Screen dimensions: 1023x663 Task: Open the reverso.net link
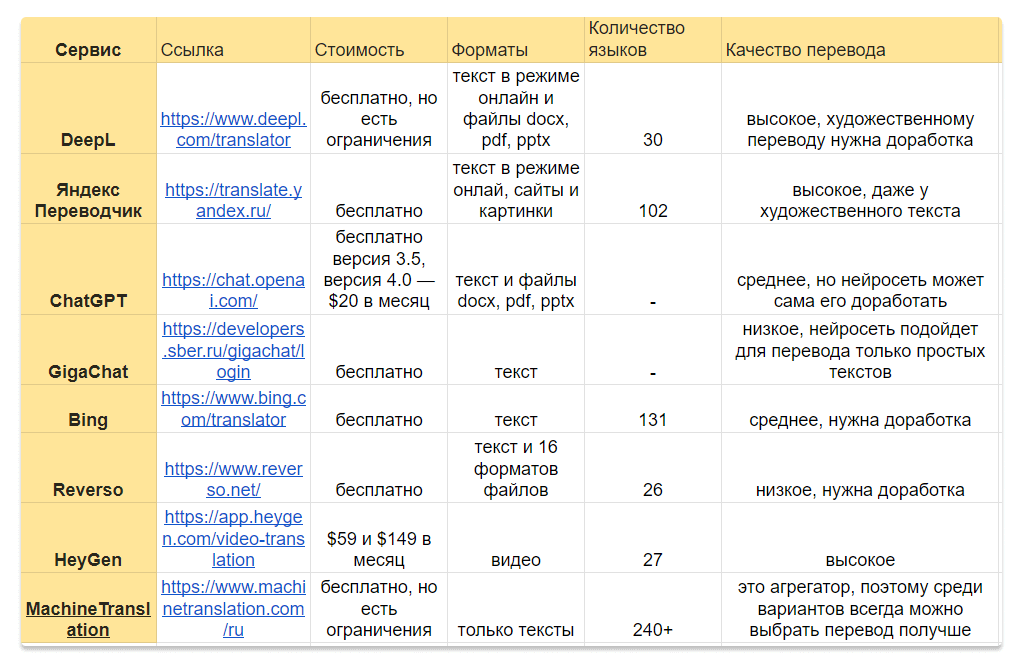[x=234, y=480]
